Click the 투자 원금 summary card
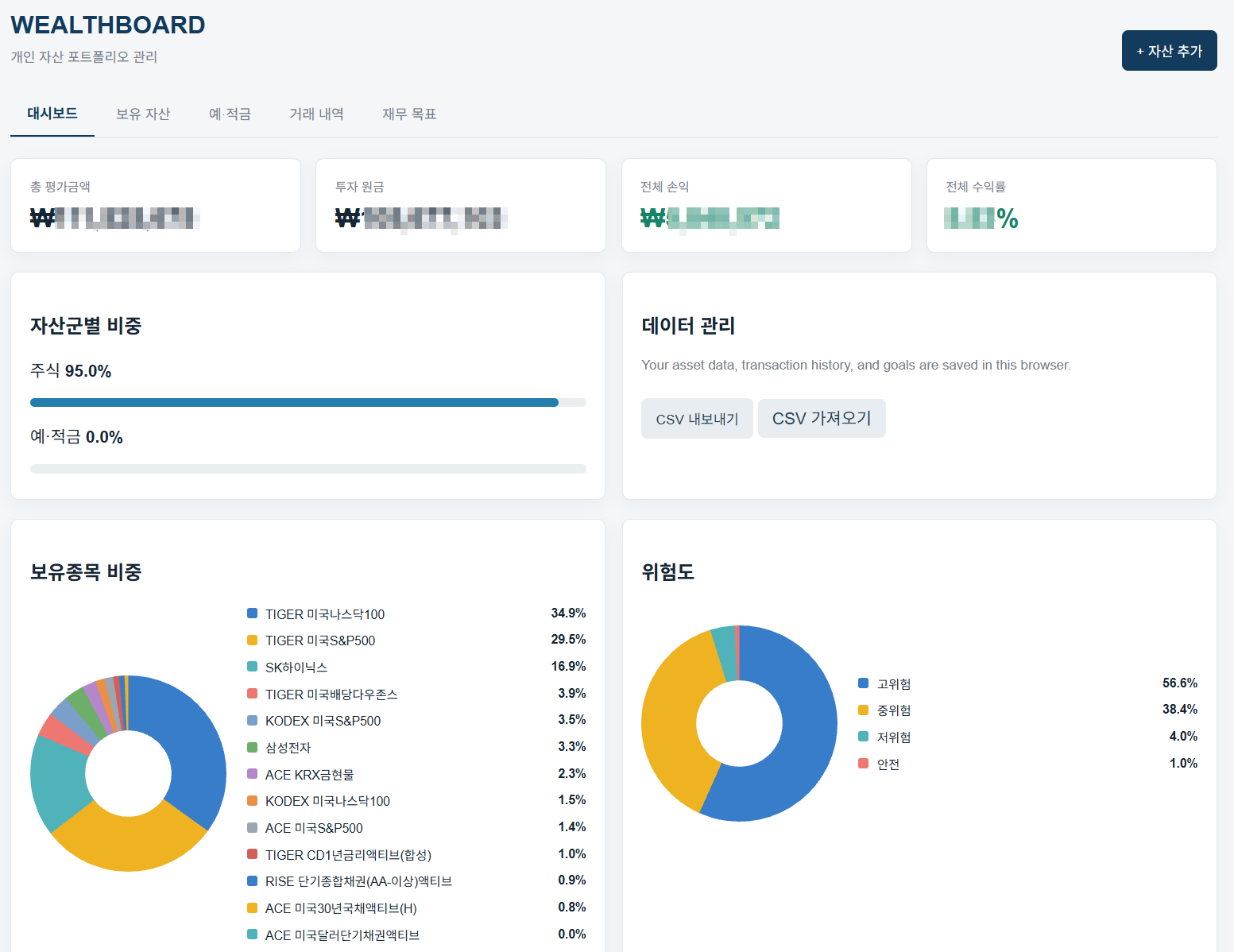The height and width of the screenshot is (952, 1234). coord(461,205)
